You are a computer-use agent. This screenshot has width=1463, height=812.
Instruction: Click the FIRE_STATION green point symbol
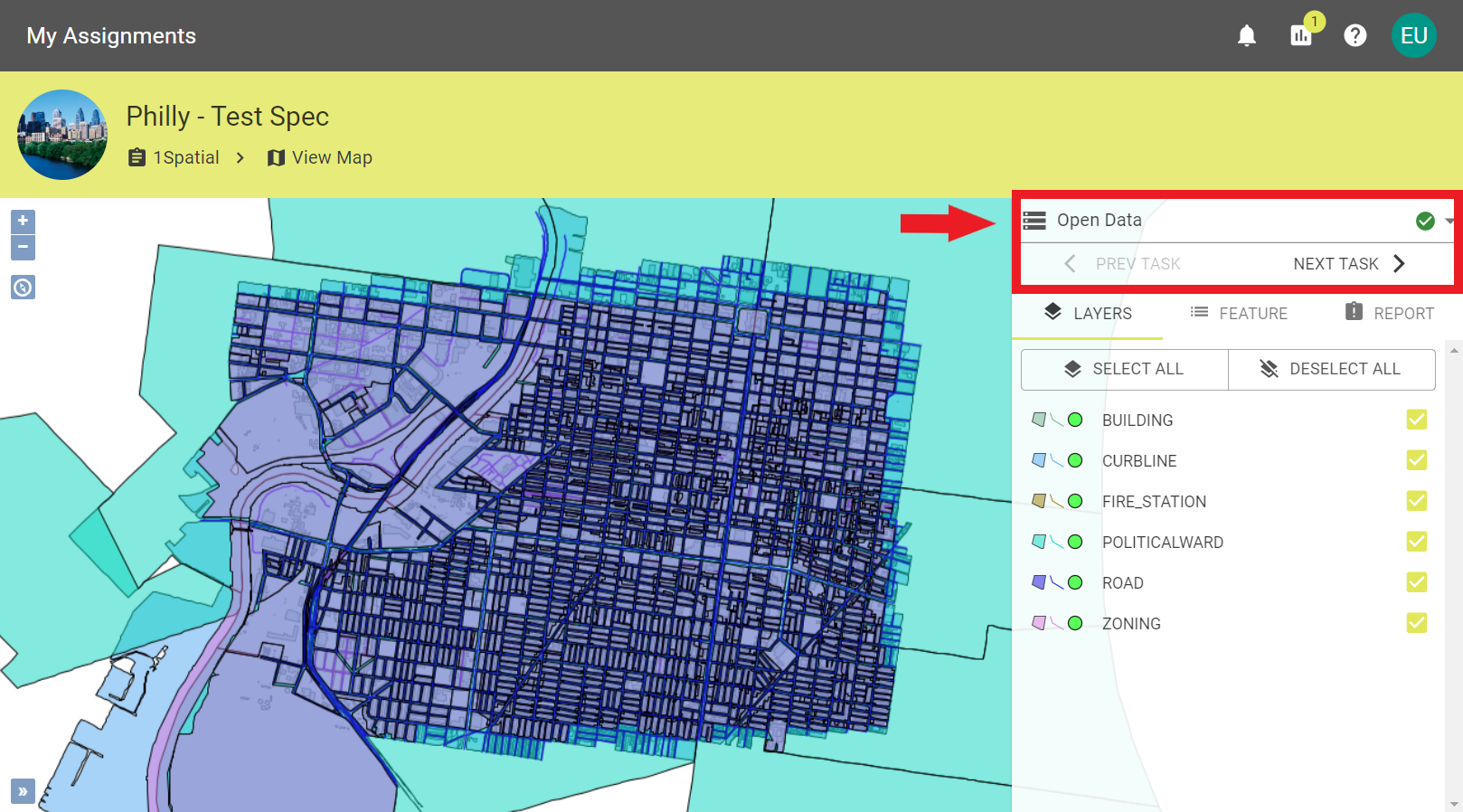tap(1075, 501)
